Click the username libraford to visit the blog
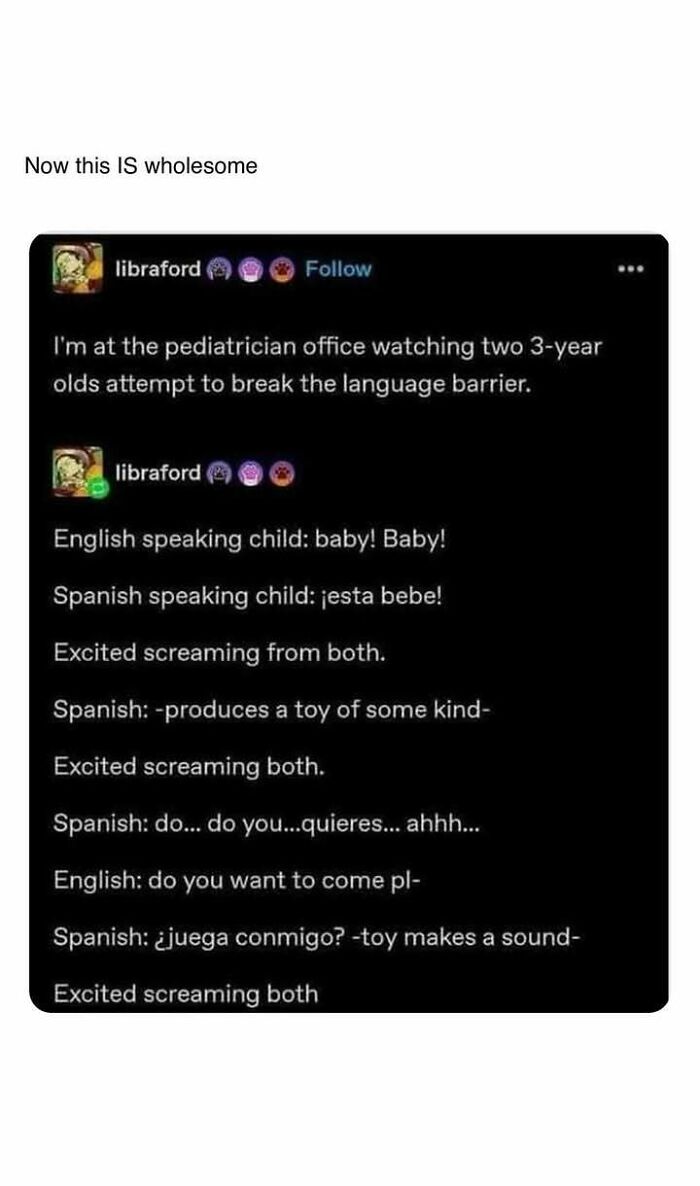700x1186 pixels. [x=158, y=267]
